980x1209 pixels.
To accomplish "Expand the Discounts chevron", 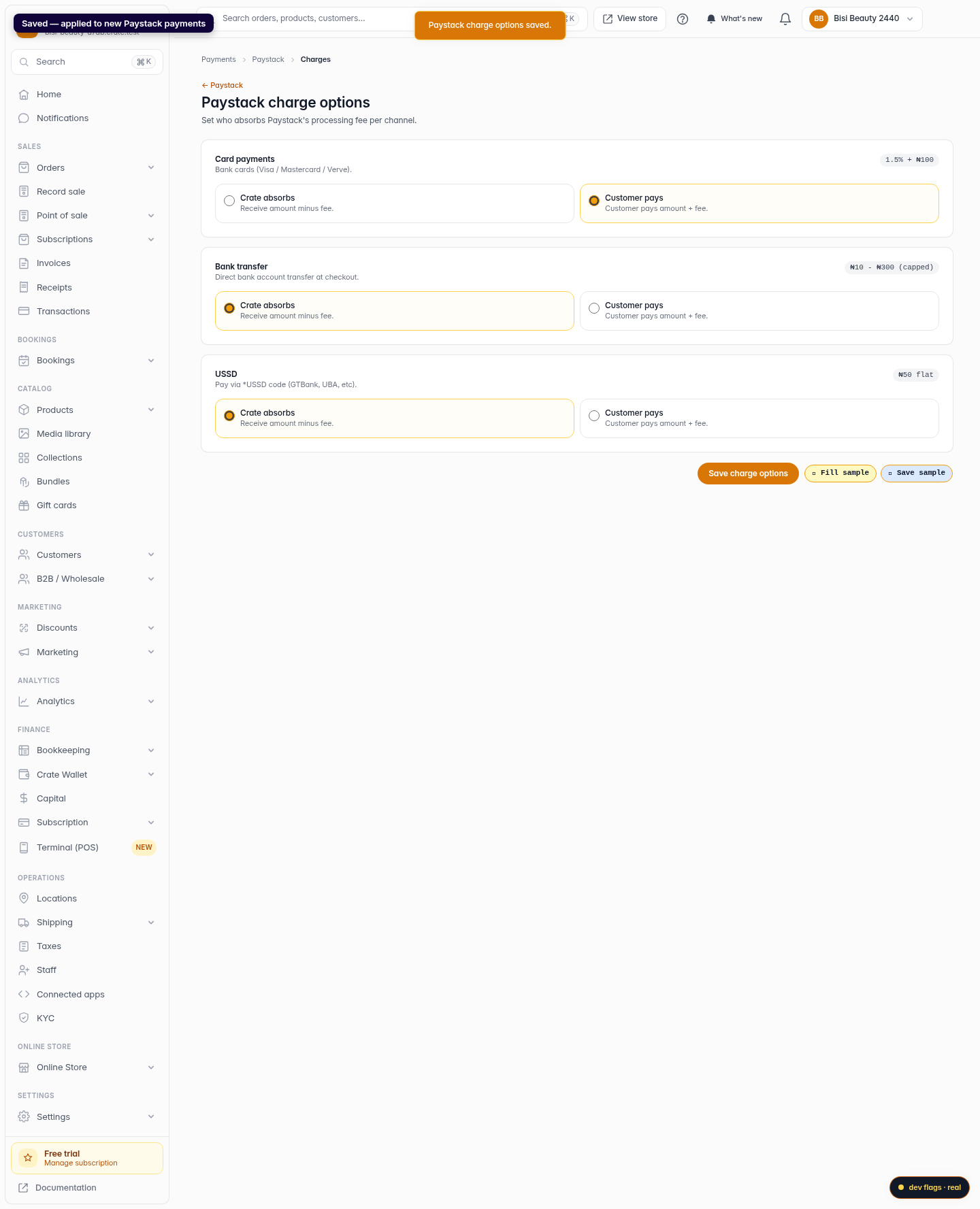I will (x=151, y=628).
